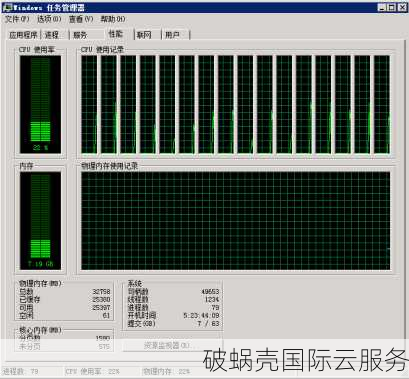409x379 pixels.
Task: Click the 可用 value 25397
Action: click(x=101, y=307)
